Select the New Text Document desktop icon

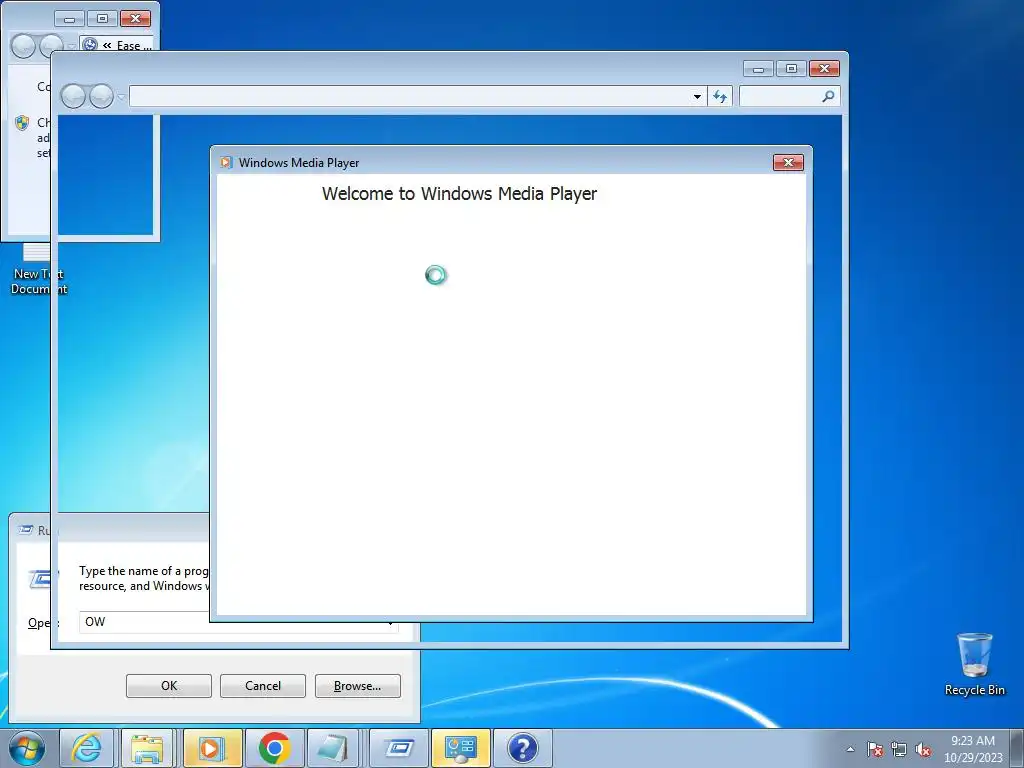point(39,269)
